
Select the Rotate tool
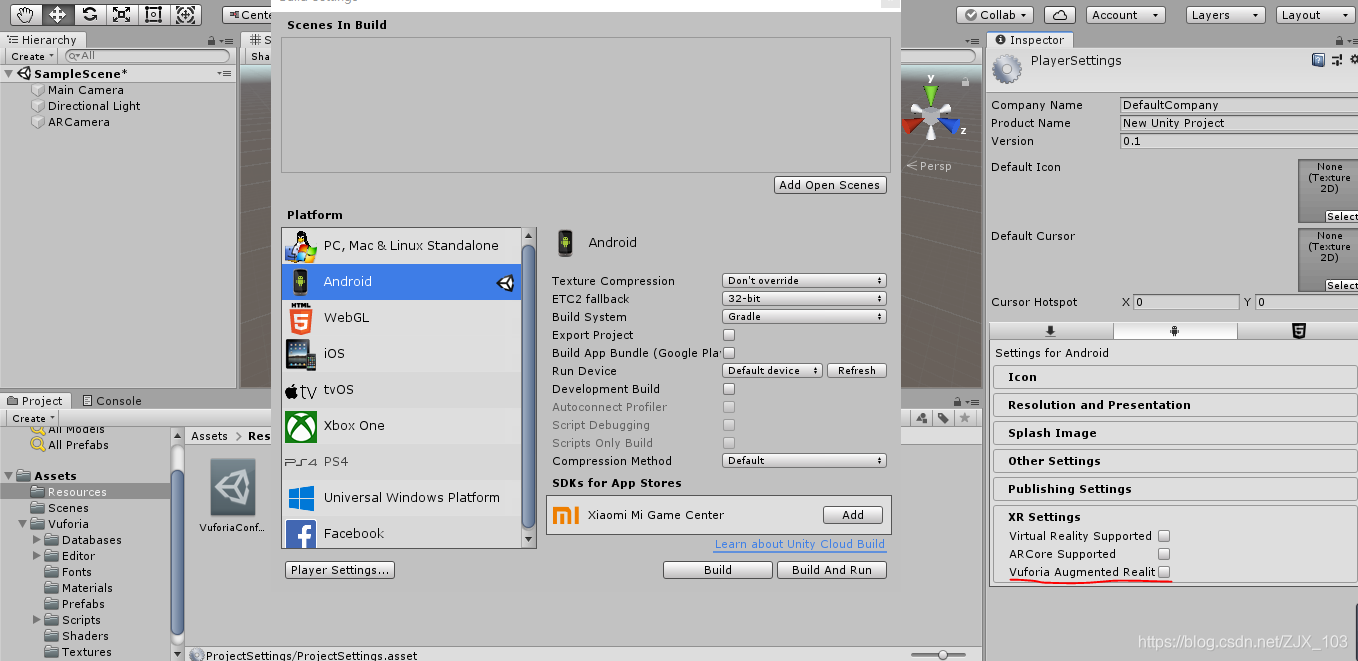(x=90, y=14)
